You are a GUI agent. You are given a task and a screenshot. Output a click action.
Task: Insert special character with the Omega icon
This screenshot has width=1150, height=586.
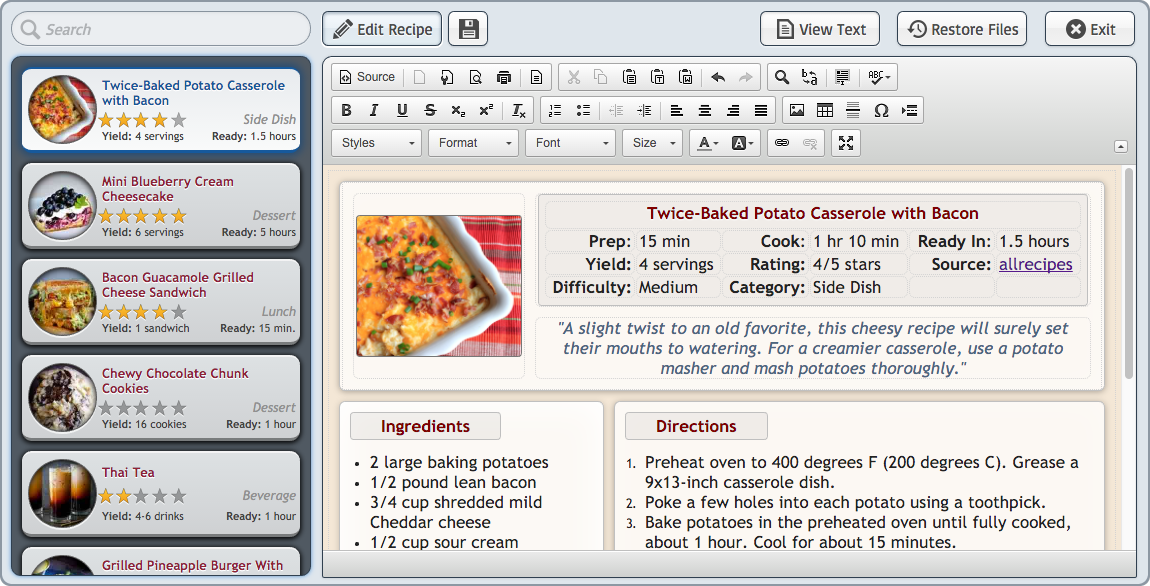881,110
